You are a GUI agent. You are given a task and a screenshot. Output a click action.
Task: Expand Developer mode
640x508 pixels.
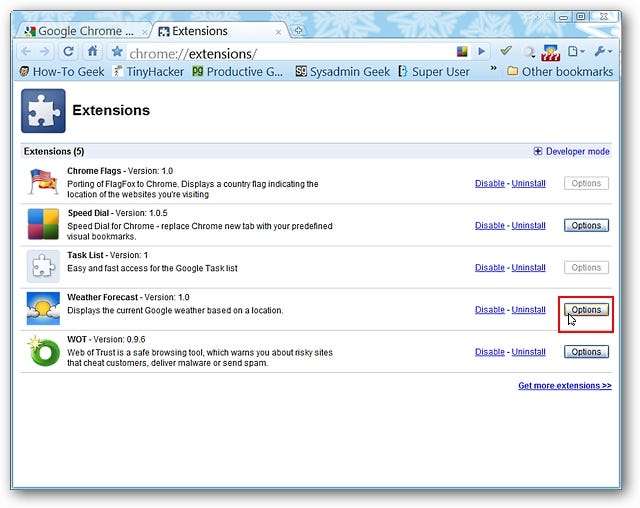pos(571,151)
